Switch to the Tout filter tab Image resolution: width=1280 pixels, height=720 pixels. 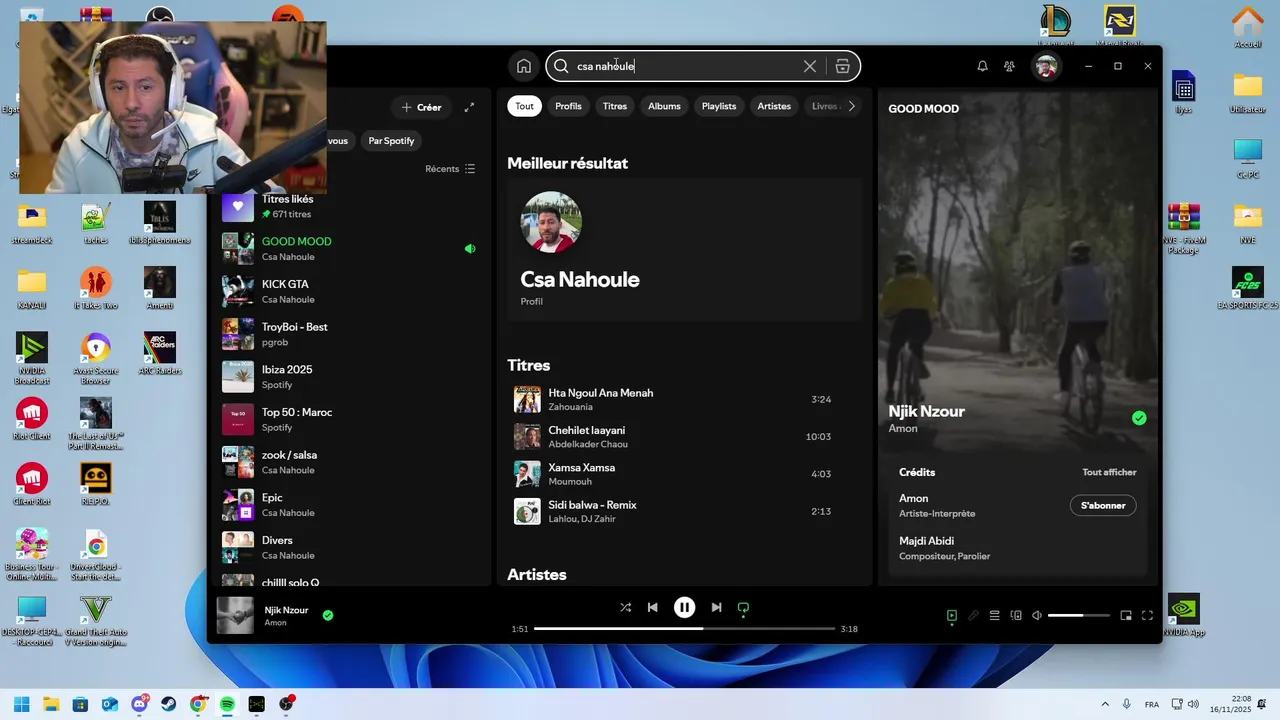click(524, 106)
